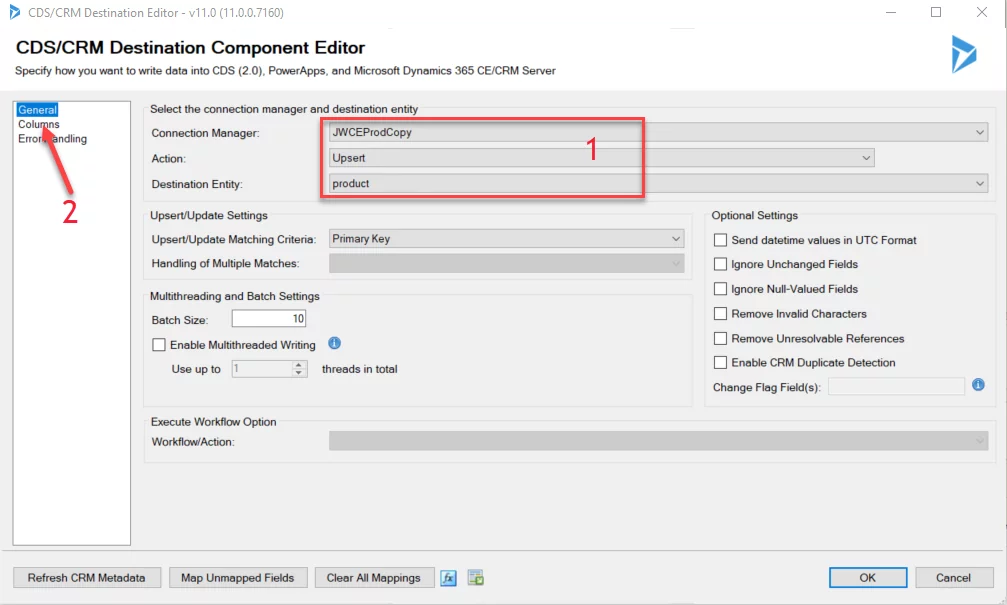The width and height of the screenshot is (1007, 605).
Task: Open the Action dropdown showing Upsert
Action: (x=602, y=158)
